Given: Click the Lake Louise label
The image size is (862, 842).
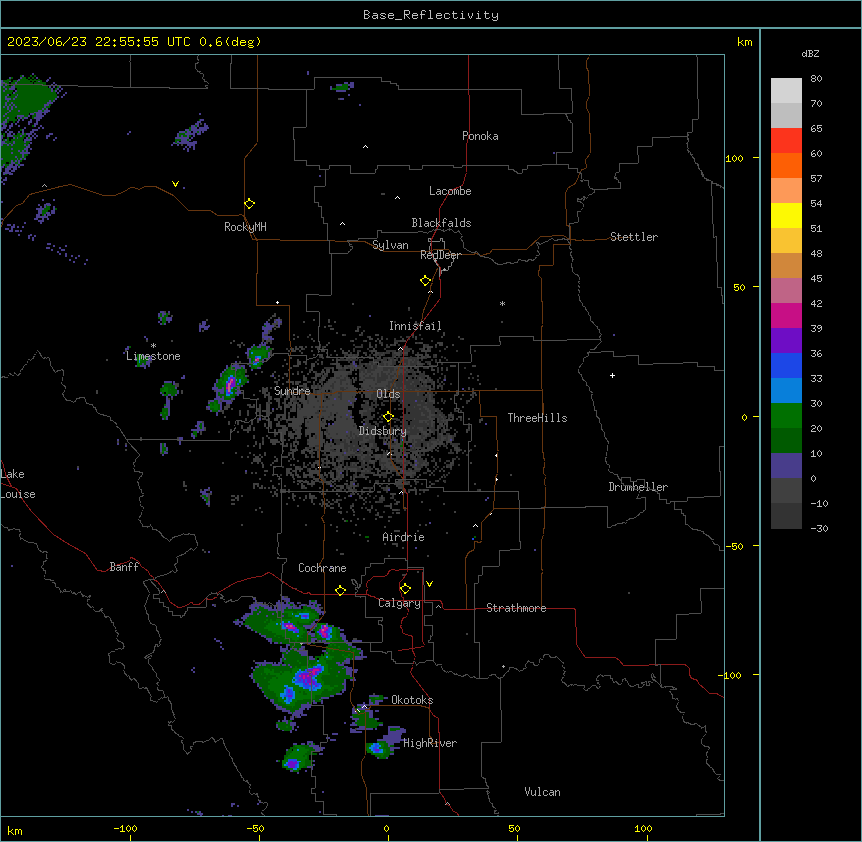Looking at the screenshot, I should [18, 484].
